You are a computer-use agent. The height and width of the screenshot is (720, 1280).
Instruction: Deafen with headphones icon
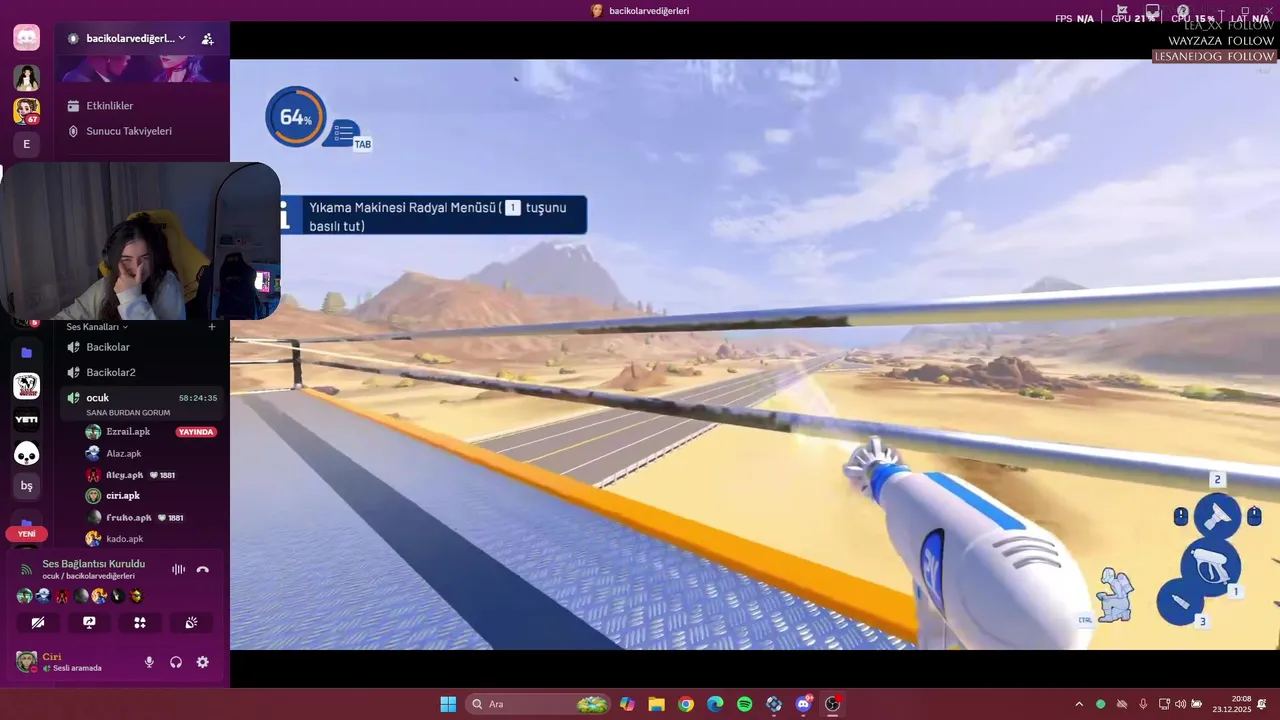pos(176,662)
